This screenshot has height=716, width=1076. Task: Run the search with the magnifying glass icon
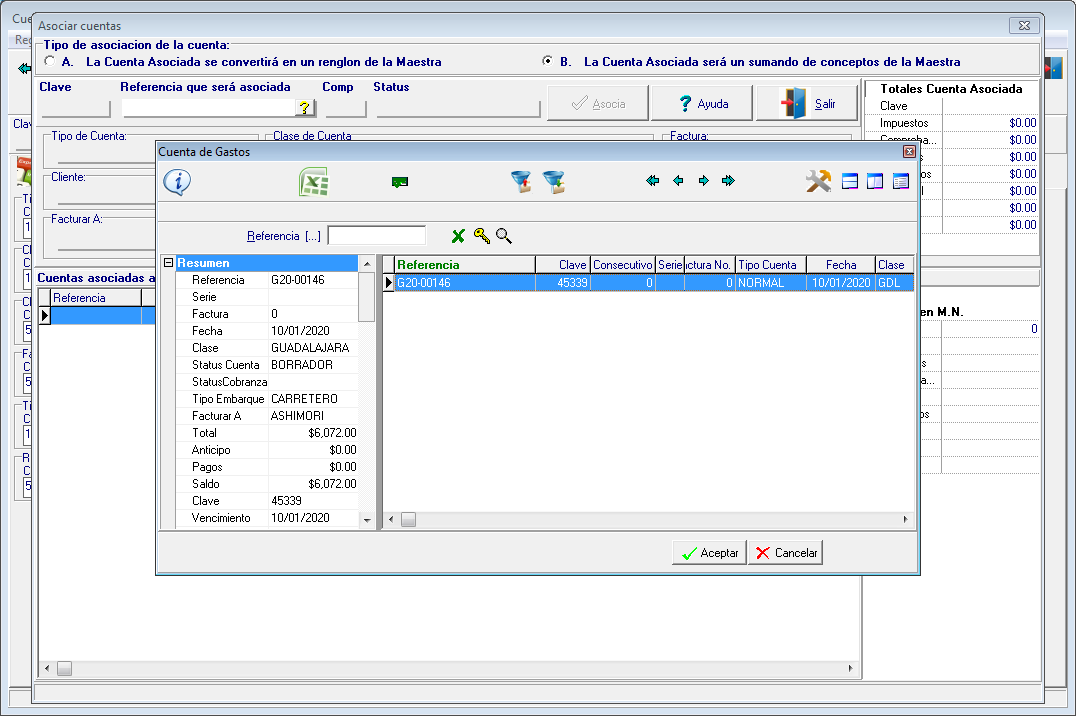point(504,236)
